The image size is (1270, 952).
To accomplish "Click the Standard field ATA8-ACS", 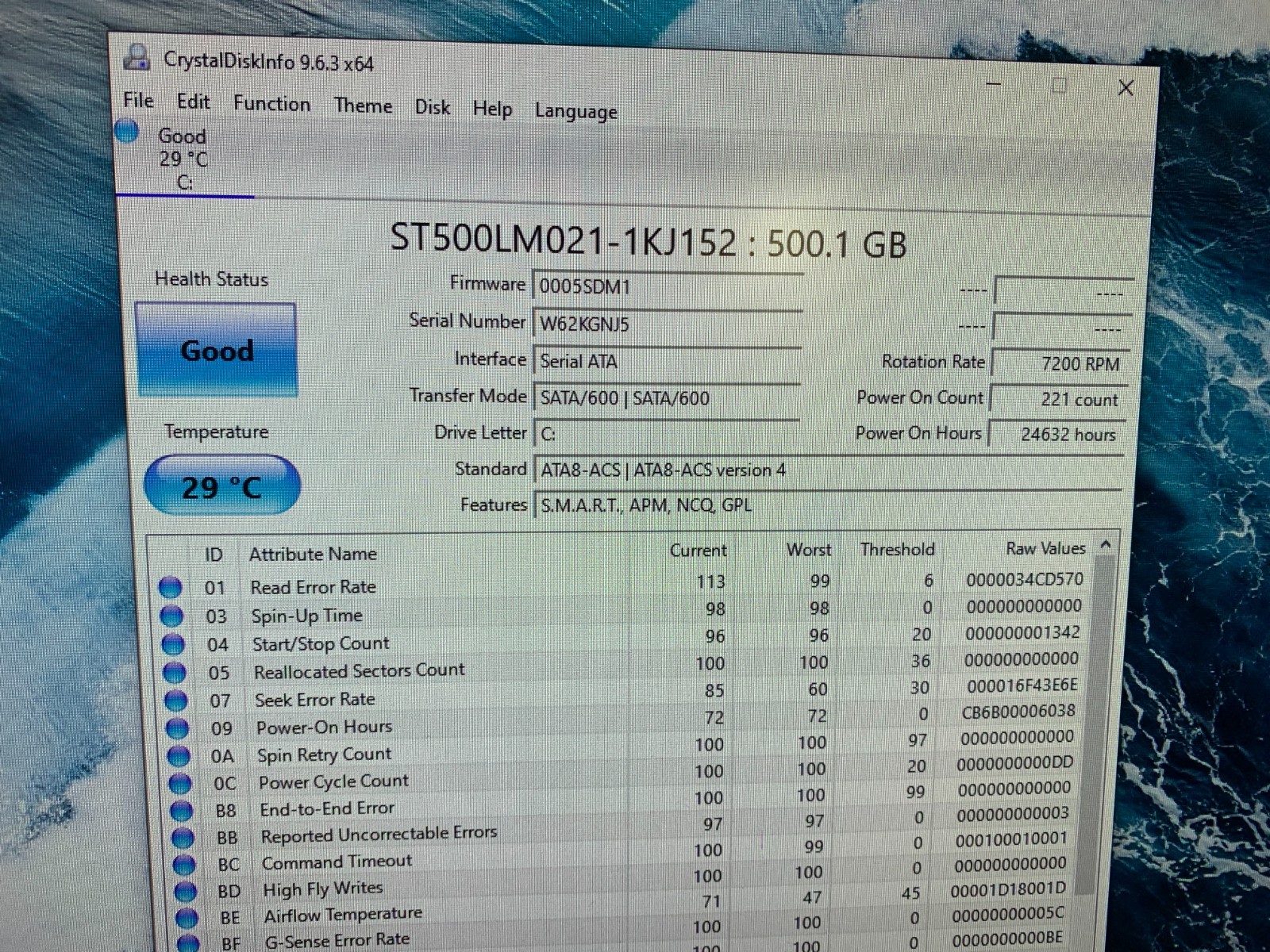I will pos(829,470).
